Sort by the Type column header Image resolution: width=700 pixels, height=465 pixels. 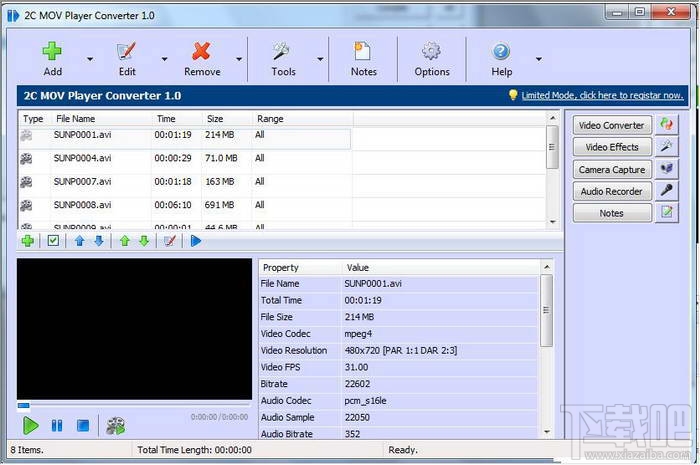coord(33,119)
